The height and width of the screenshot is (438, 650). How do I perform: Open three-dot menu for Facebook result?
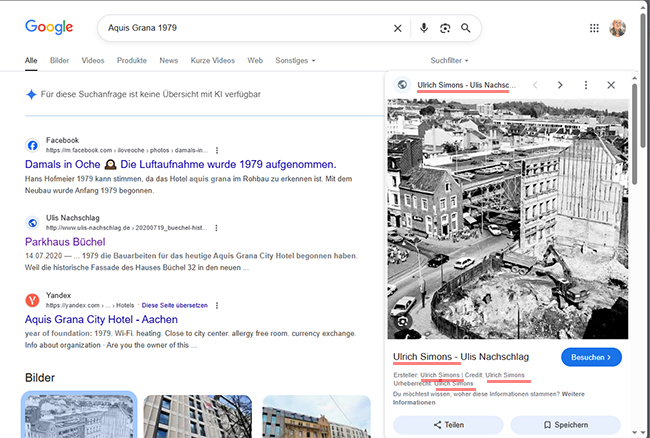click(x=217, y=150)
